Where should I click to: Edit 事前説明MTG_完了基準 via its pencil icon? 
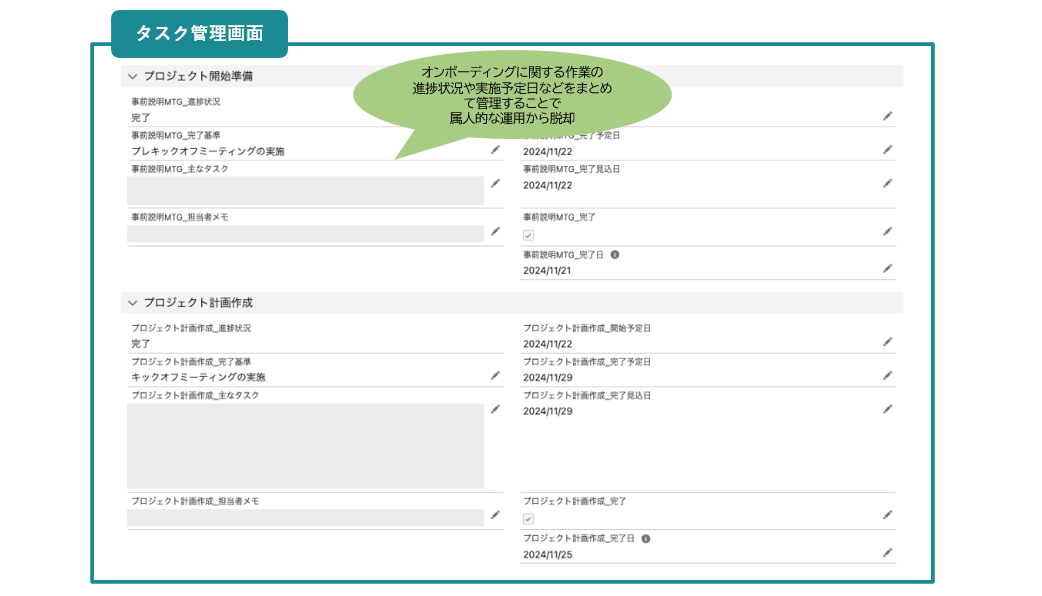coord(495,150)
